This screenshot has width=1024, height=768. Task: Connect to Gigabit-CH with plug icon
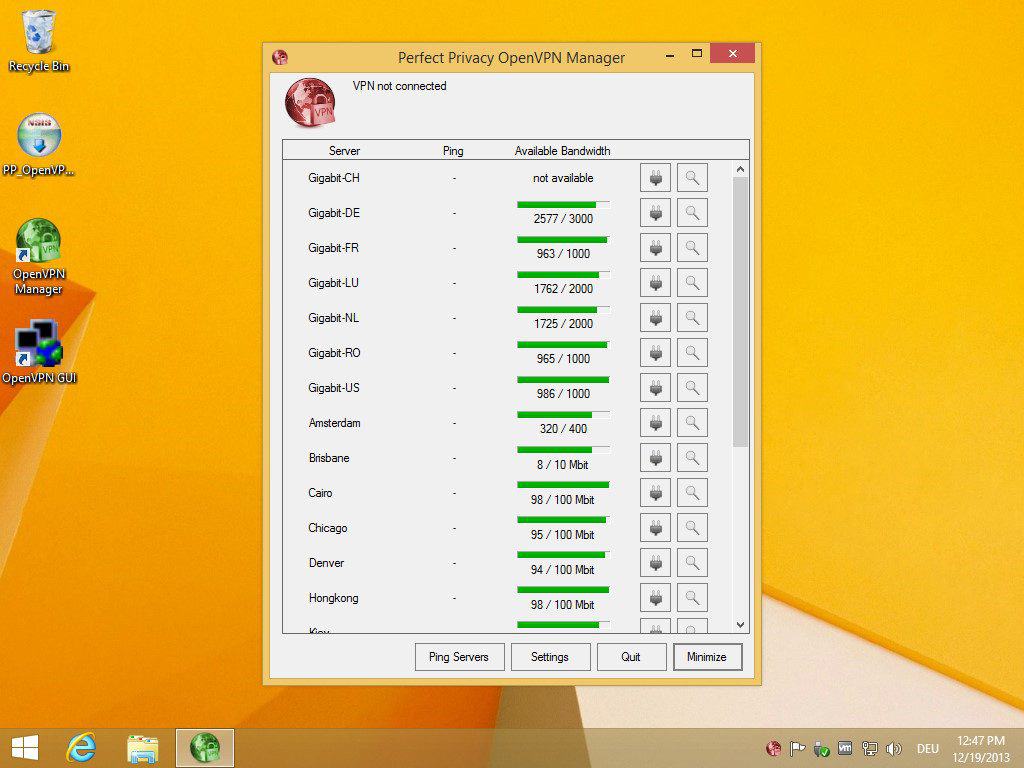[655, 178]
